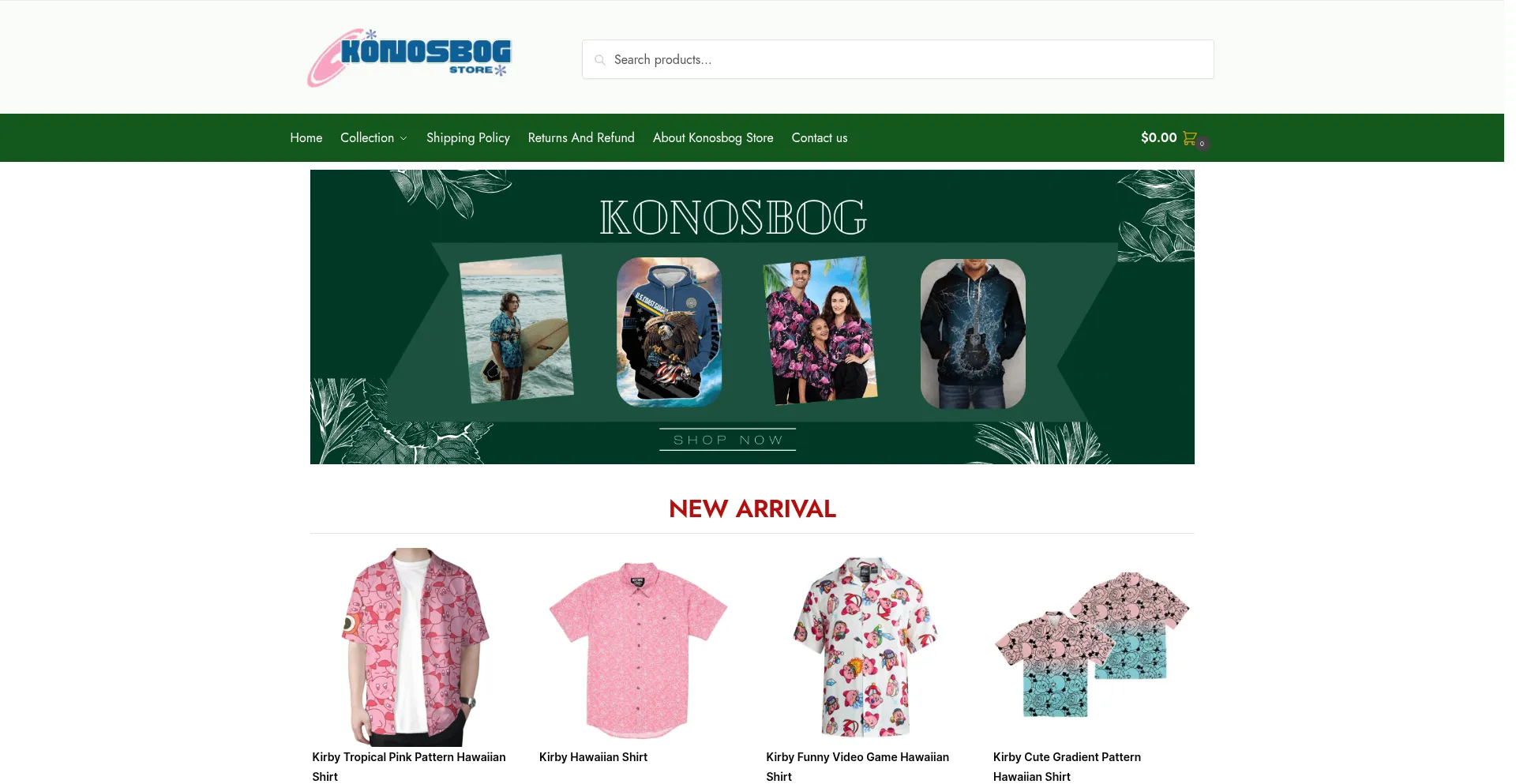The height and width of the screenshot is (784, 1516).
Task: Open the Contact us page
Action: pyautogui.click(x=820, y=137)
